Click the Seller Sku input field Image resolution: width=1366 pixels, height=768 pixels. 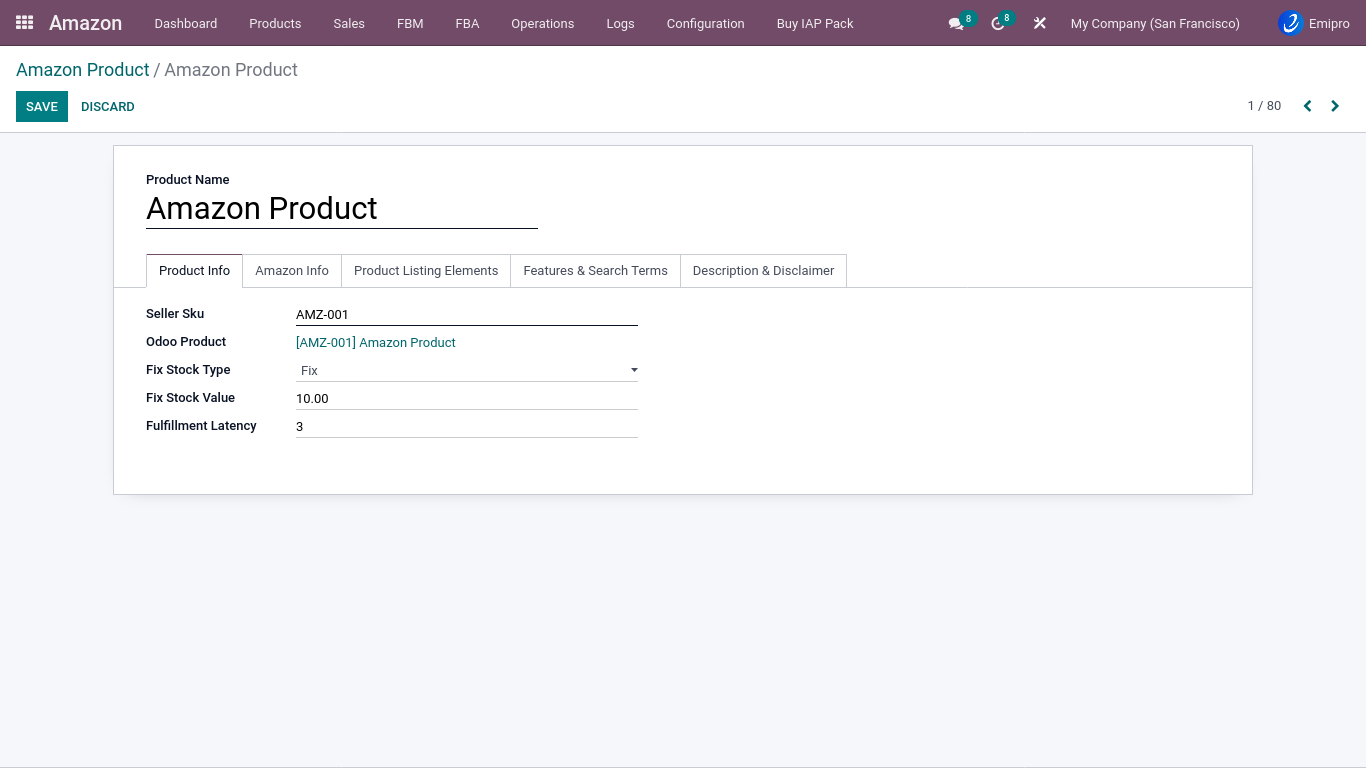[x=466, y=315]
